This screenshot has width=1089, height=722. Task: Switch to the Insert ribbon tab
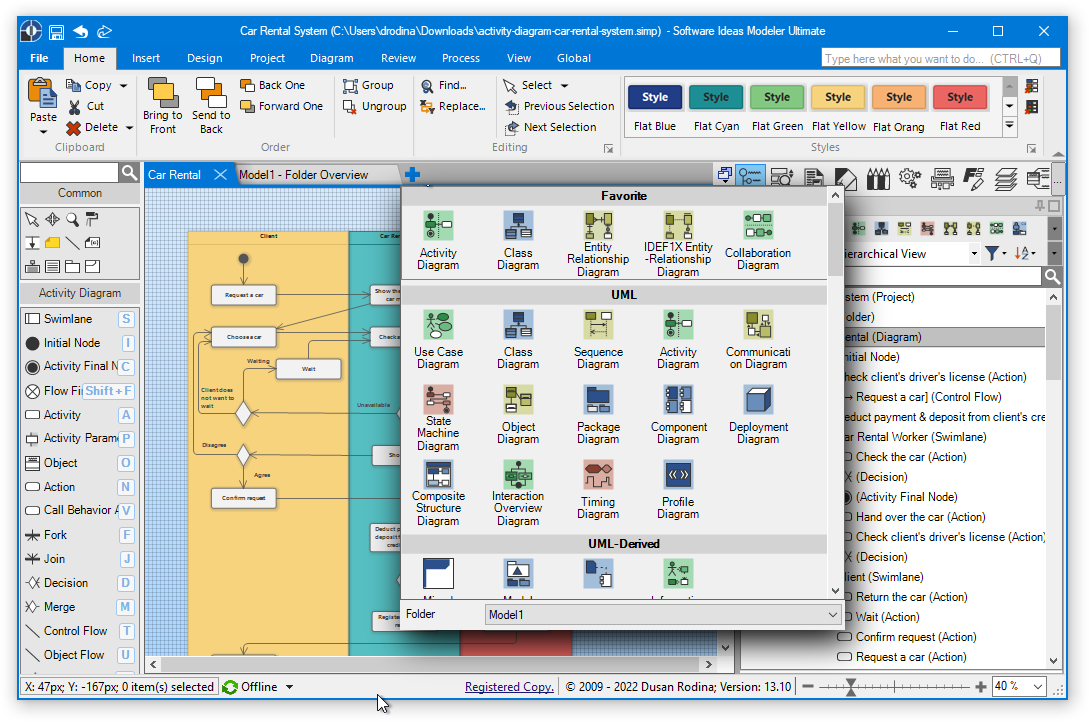[x=146, y=58]
